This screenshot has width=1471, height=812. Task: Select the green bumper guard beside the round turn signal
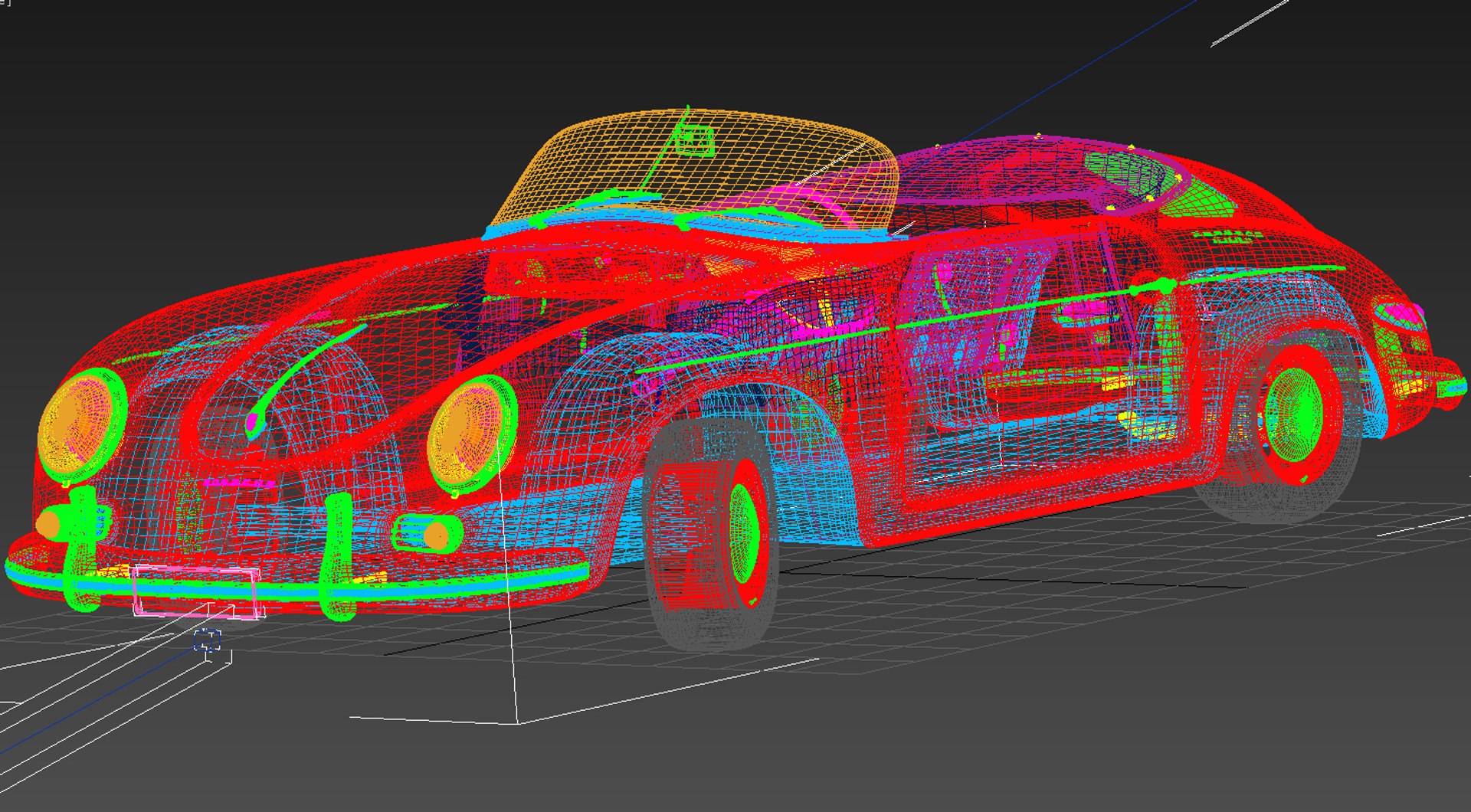pyautogui.click(x=81, y=548)
